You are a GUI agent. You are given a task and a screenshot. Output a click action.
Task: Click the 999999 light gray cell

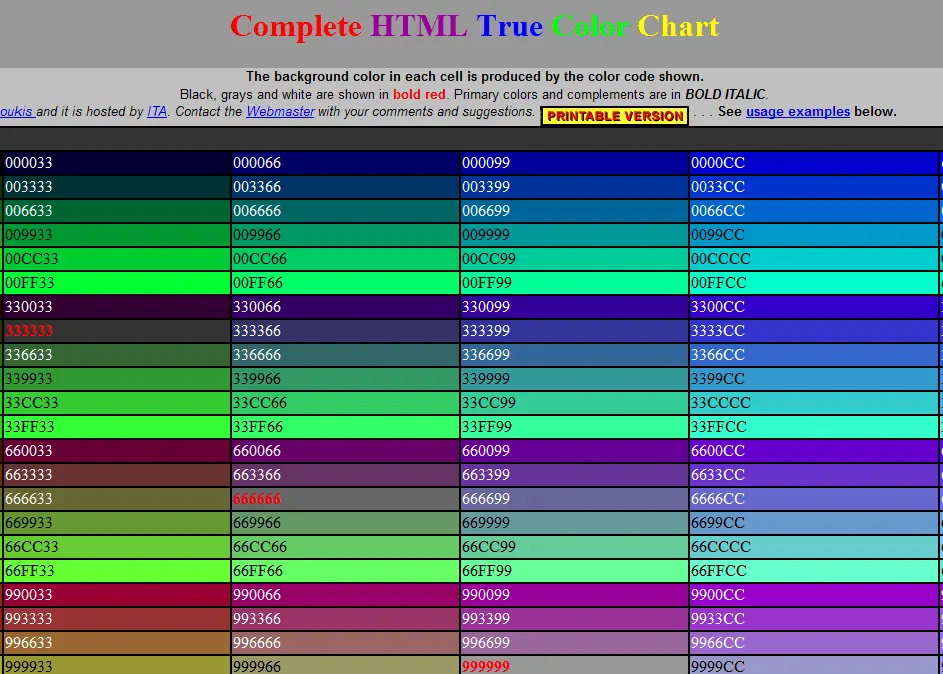pyautogui.click(x=574, y=665)
